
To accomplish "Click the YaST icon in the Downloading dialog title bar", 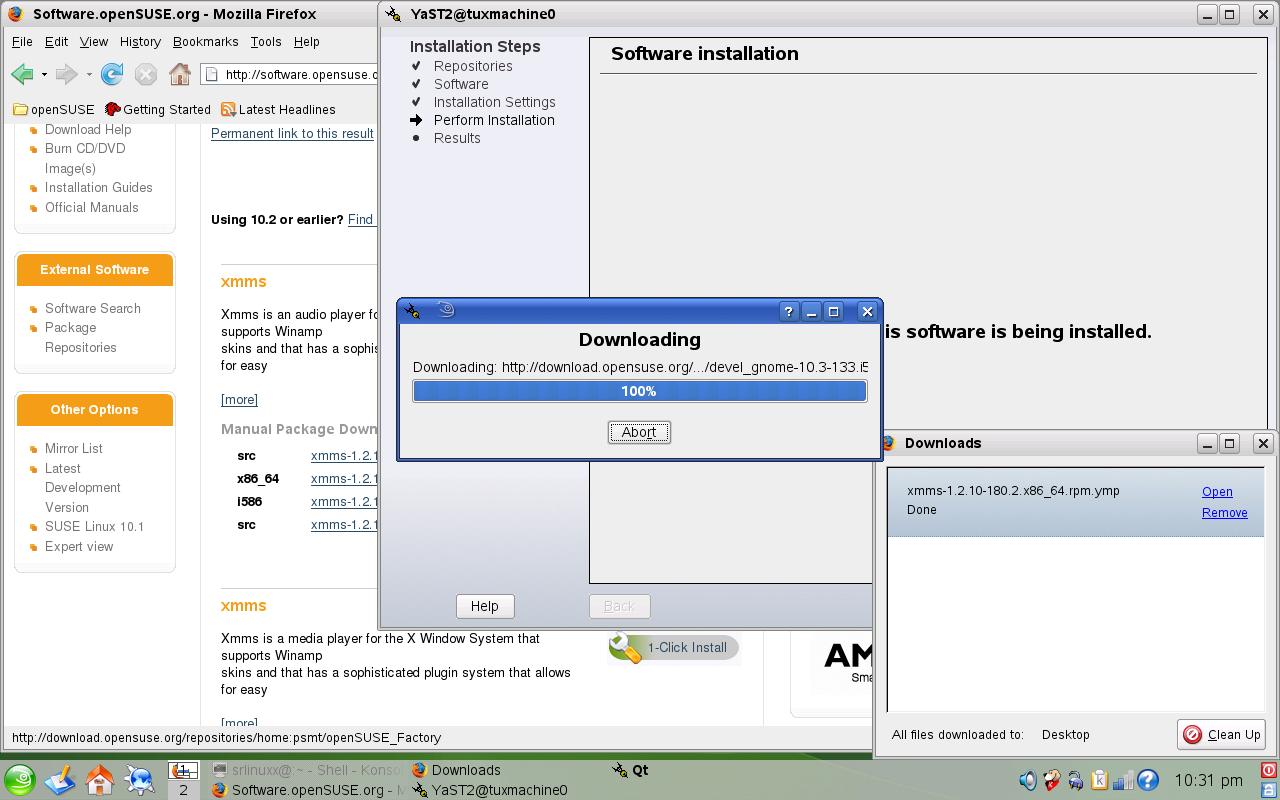I will click(x=412, y=311).
